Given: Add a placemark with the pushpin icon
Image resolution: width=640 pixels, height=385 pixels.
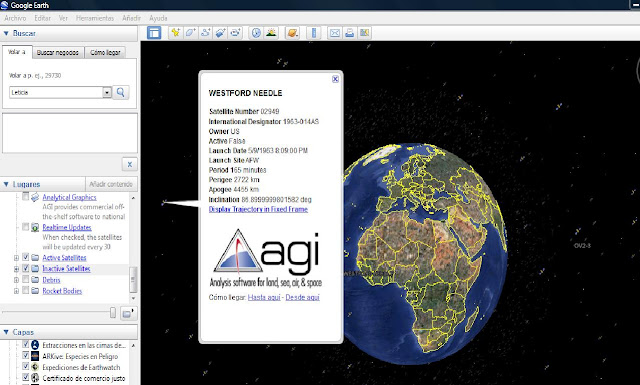Looking at the screenshot, I should point(176,33).
